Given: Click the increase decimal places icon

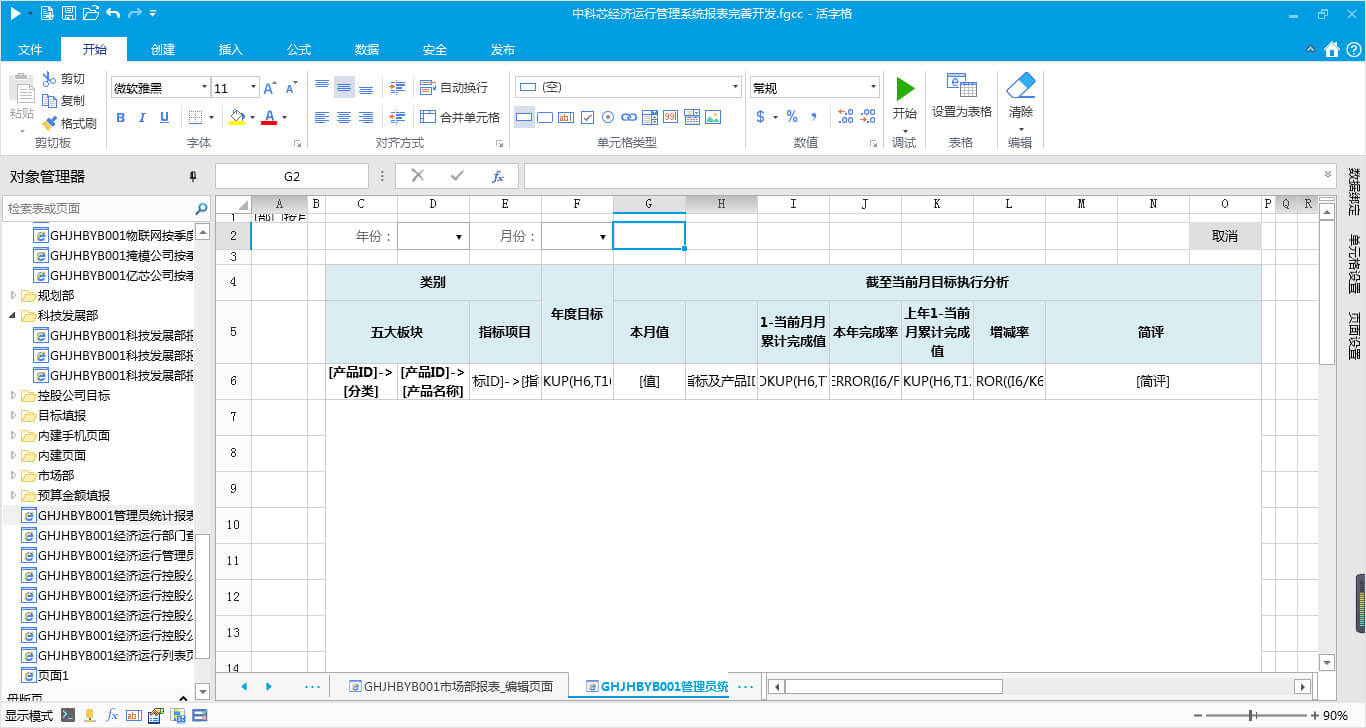Looking at the screenshot, I should 845,117.
